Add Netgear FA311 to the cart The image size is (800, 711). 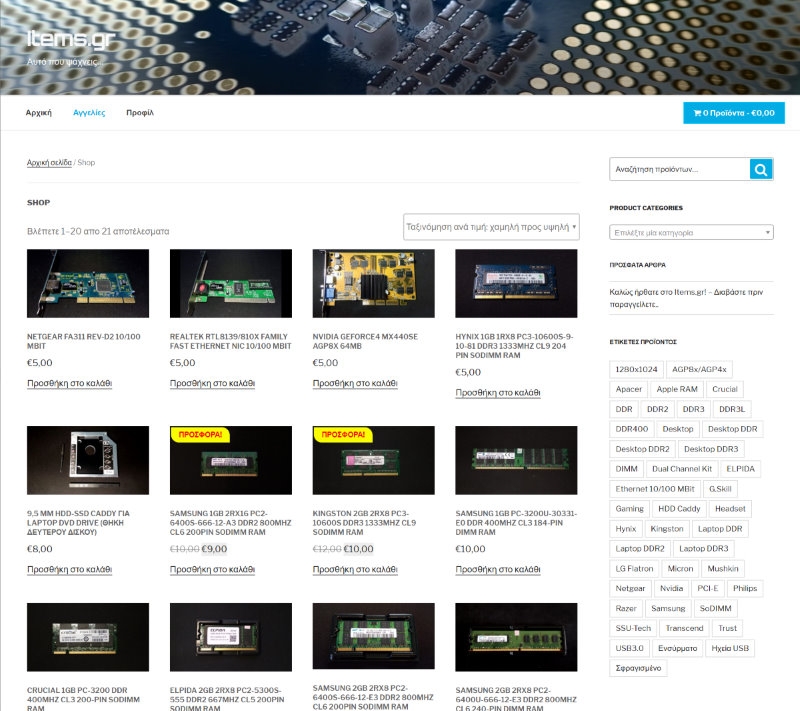tap(69, 383)
